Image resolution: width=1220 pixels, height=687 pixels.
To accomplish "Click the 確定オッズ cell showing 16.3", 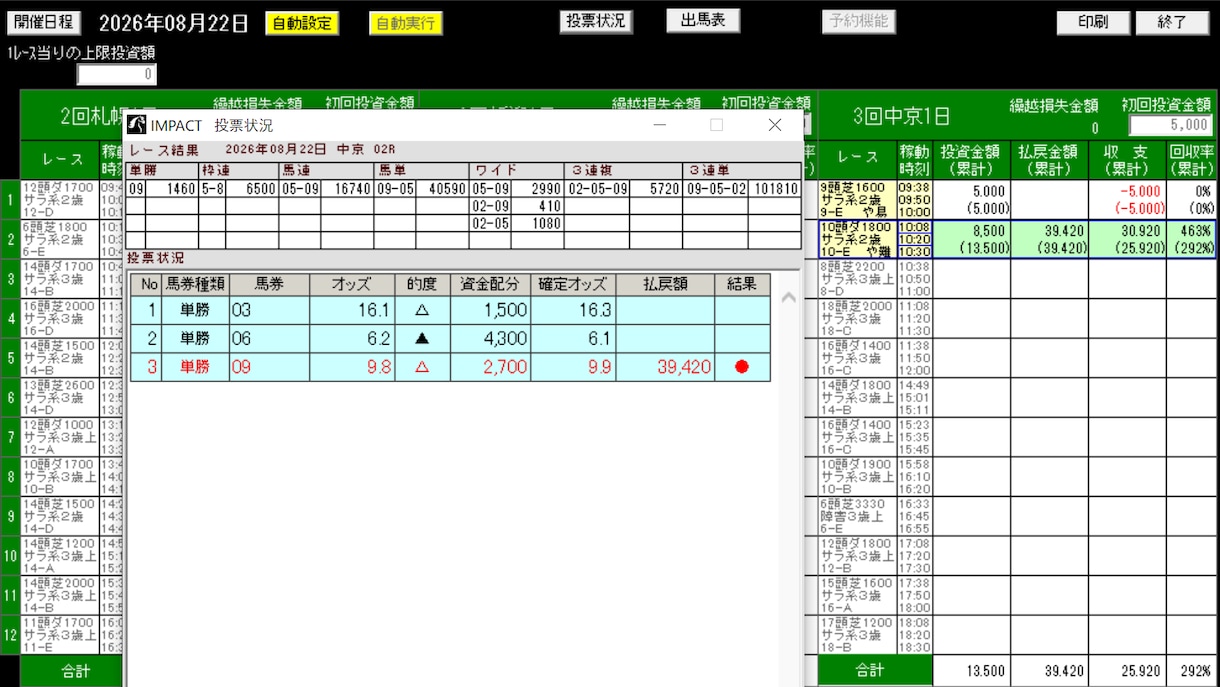I will click(x=573, y=311).
